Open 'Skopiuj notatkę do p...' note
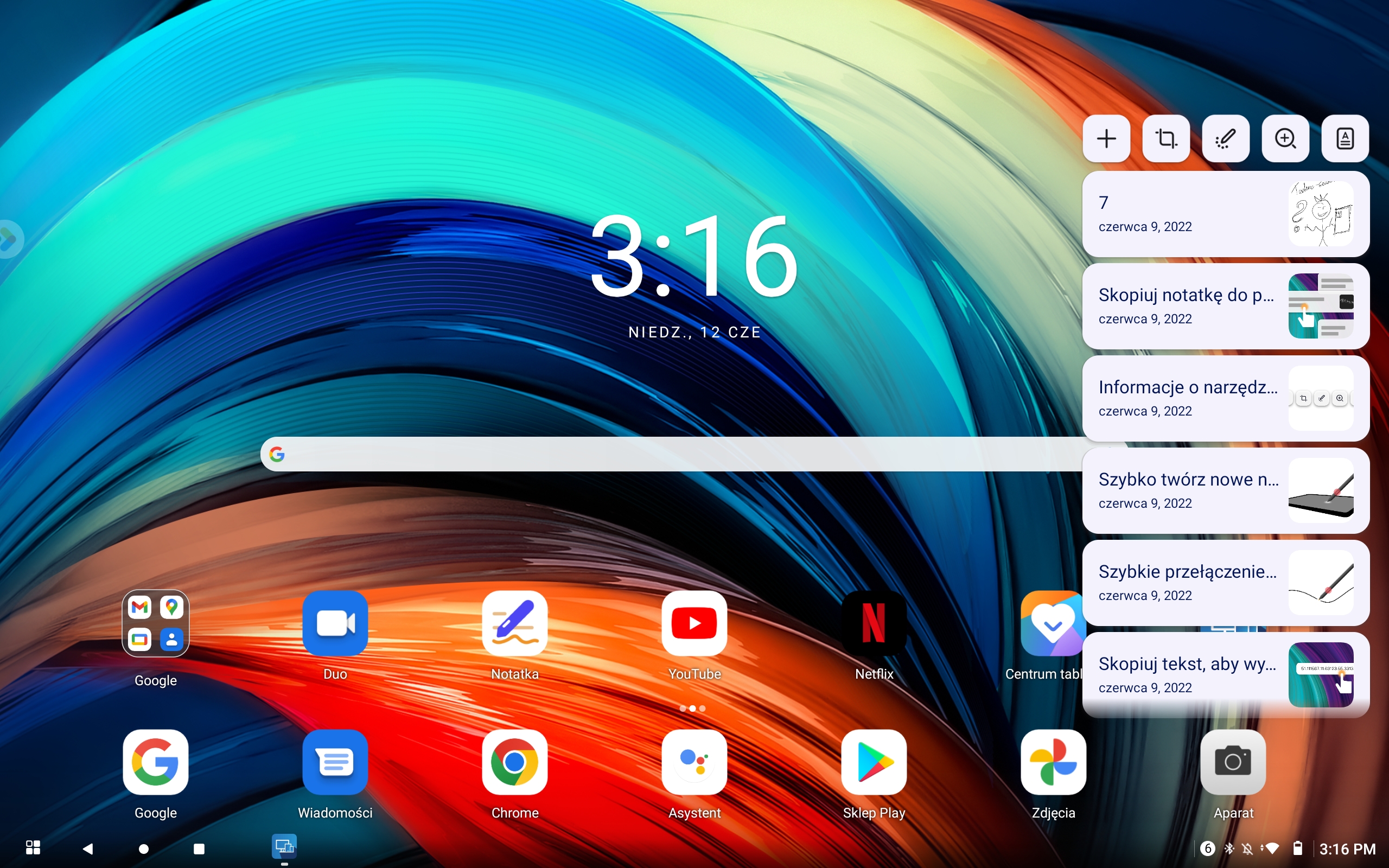Screen dimensions: 1389x868 pyautogui.click(x=1226, y=306)
